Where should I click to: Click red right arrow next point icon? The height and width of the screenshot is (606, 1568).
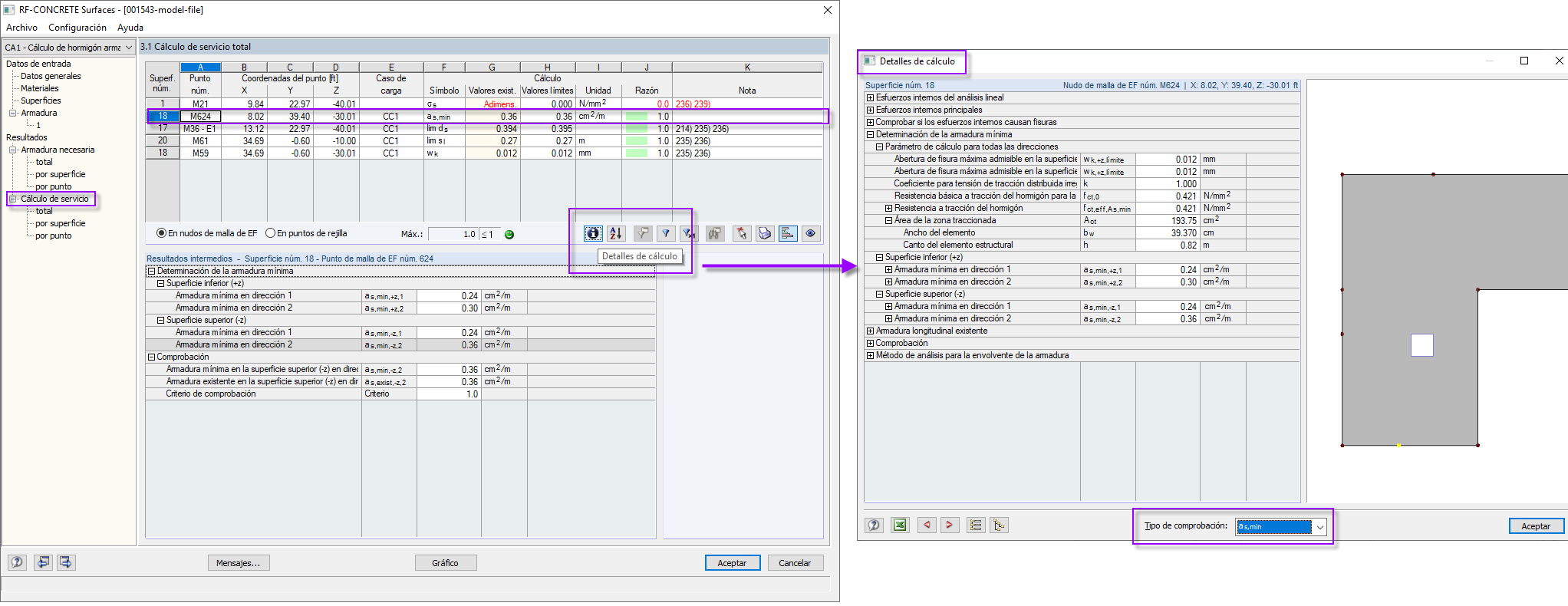click(949, 525)
